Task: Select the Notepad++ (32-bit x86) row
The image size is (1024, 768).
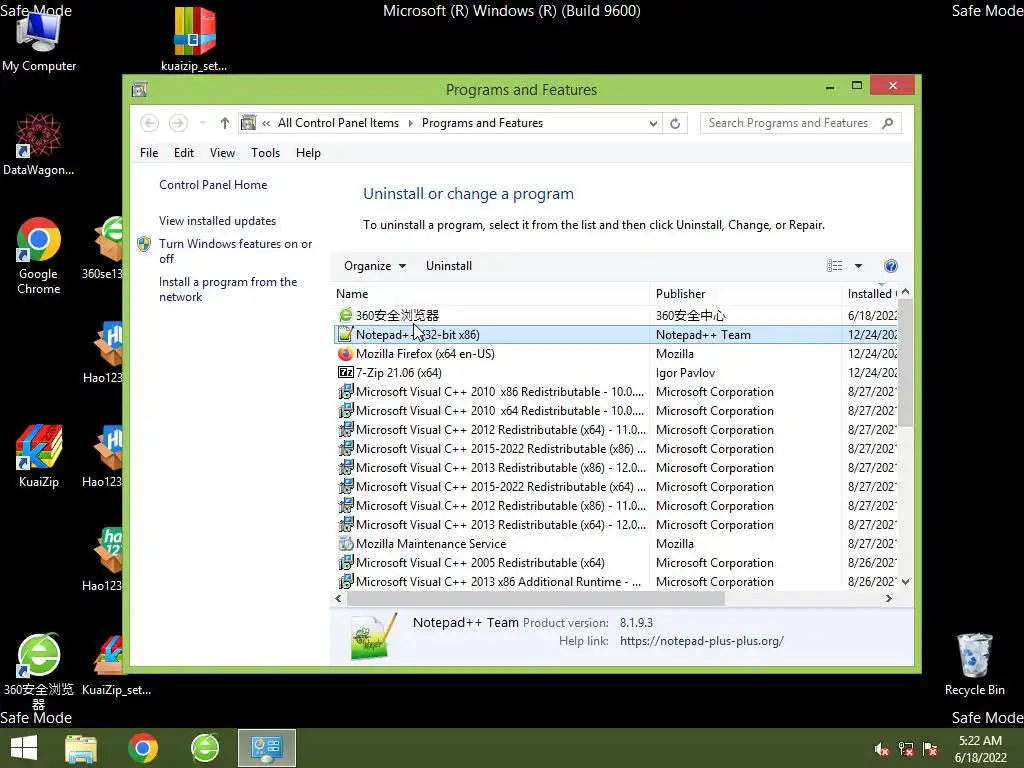Action: click(x=616, y=334)
